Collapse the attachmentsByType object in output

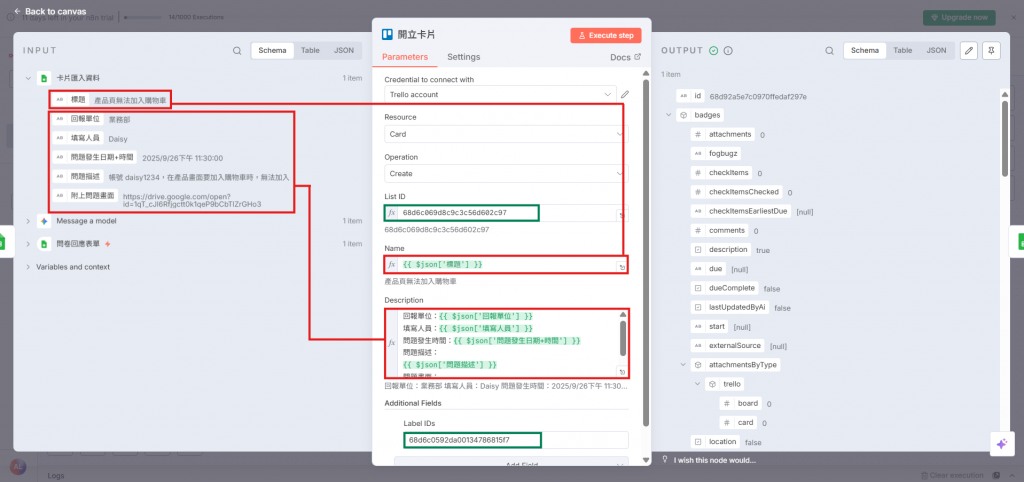pos(683,365)
